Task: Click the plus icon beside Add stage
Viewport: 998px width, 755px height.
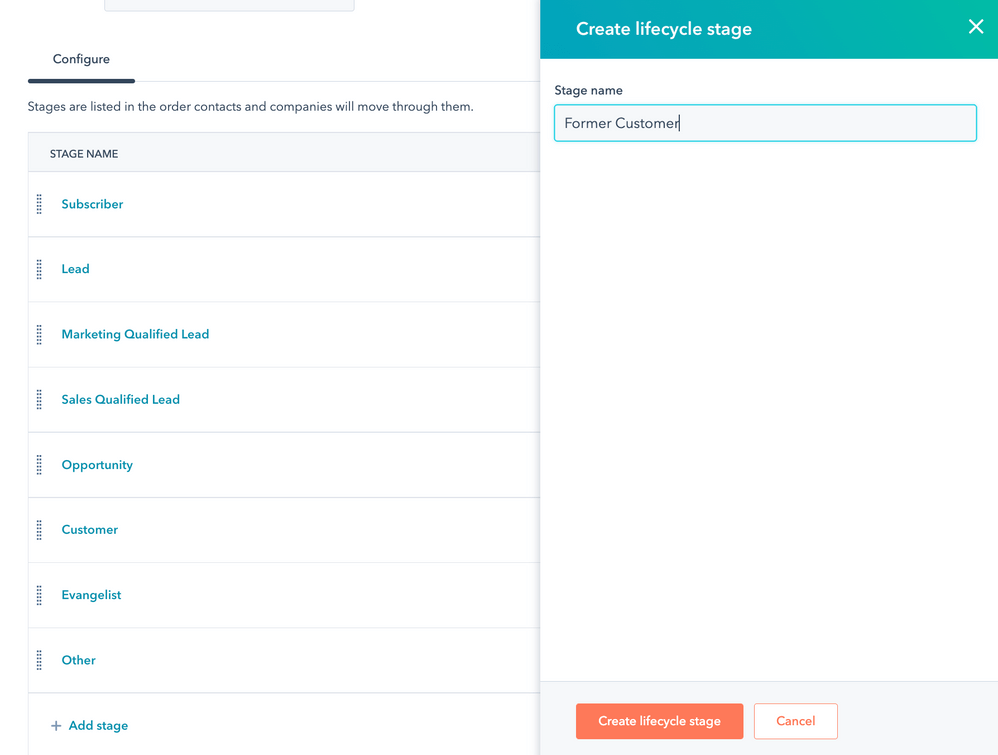Action: (56, 726)
